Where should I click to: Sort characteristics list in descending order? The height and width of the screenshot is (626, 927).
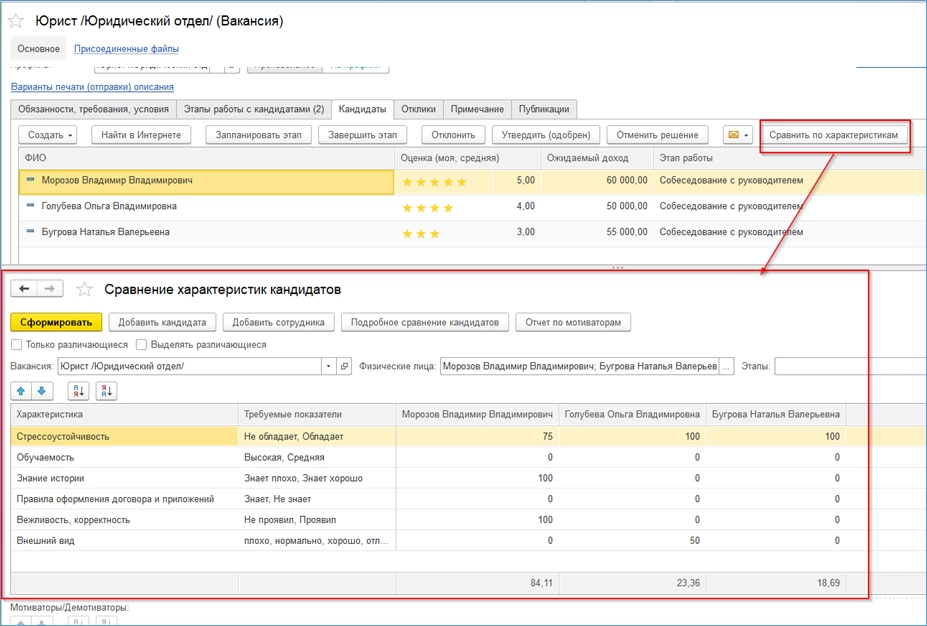(x=106, y=391)
